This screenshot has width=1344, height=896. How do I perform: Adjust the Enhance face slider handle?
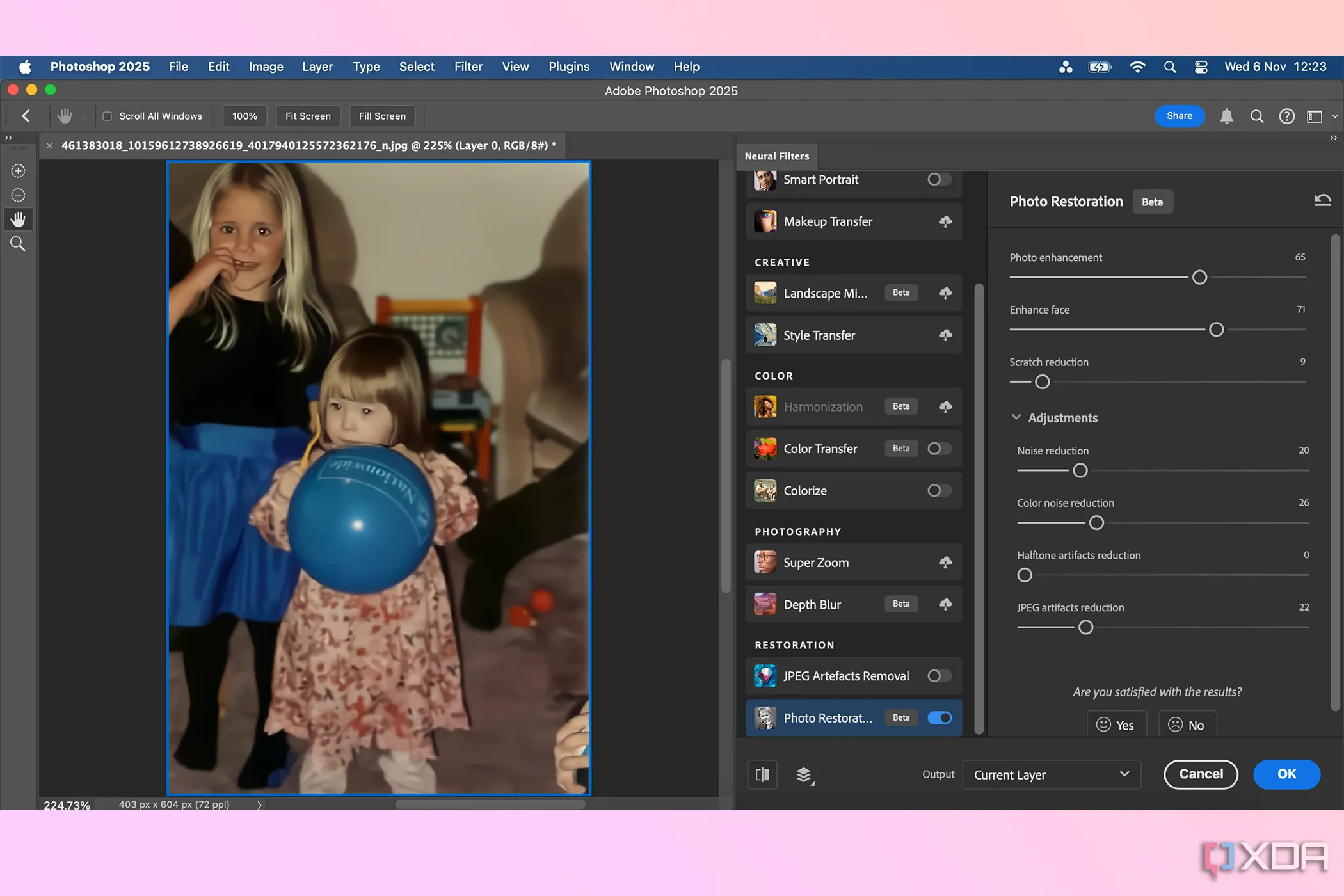pos(1216,330)
